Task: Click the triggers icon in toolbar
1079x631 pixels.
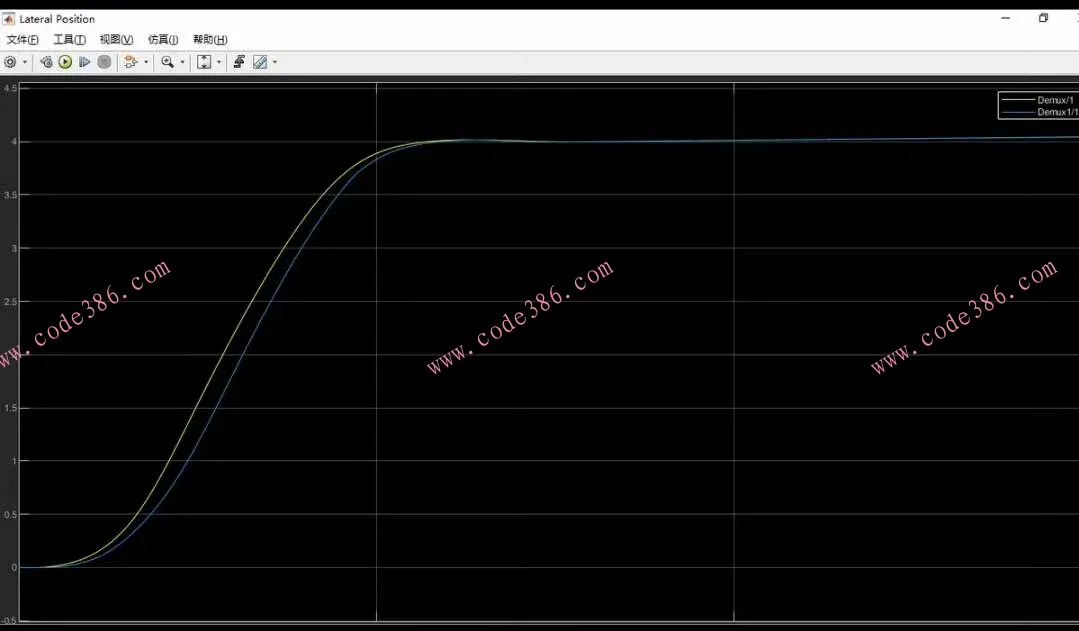Action: 239,62
